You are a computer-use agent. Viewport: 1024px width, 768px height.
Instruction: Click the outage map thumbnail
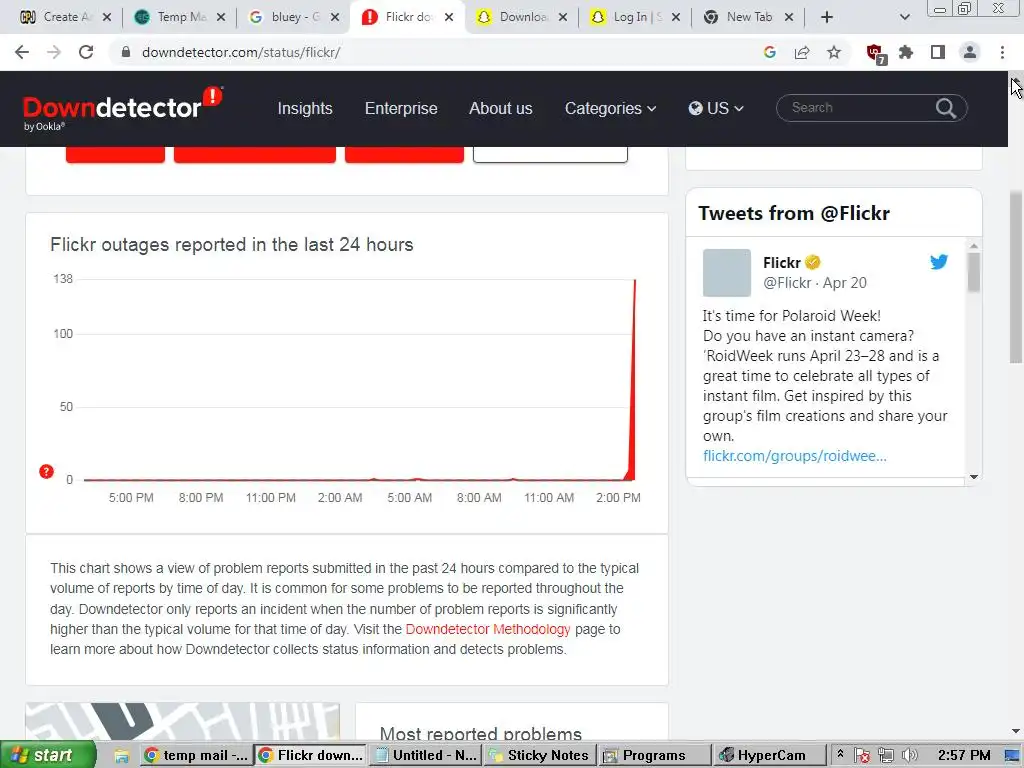182,721
